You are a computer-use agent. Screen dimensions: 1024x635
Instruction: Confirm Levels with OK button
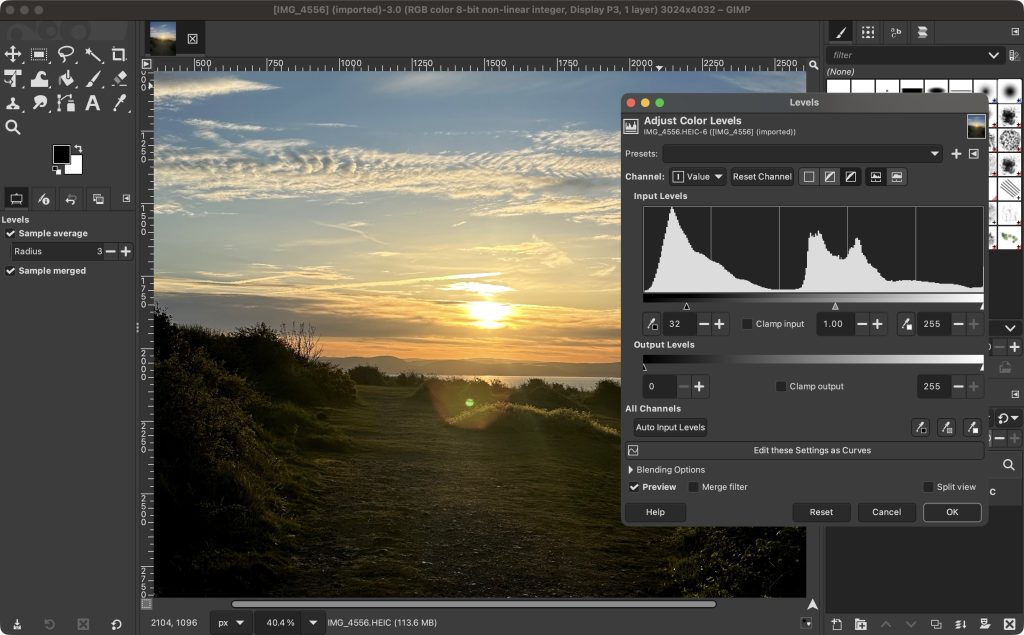pyautogui.click(x=952, y=512)
